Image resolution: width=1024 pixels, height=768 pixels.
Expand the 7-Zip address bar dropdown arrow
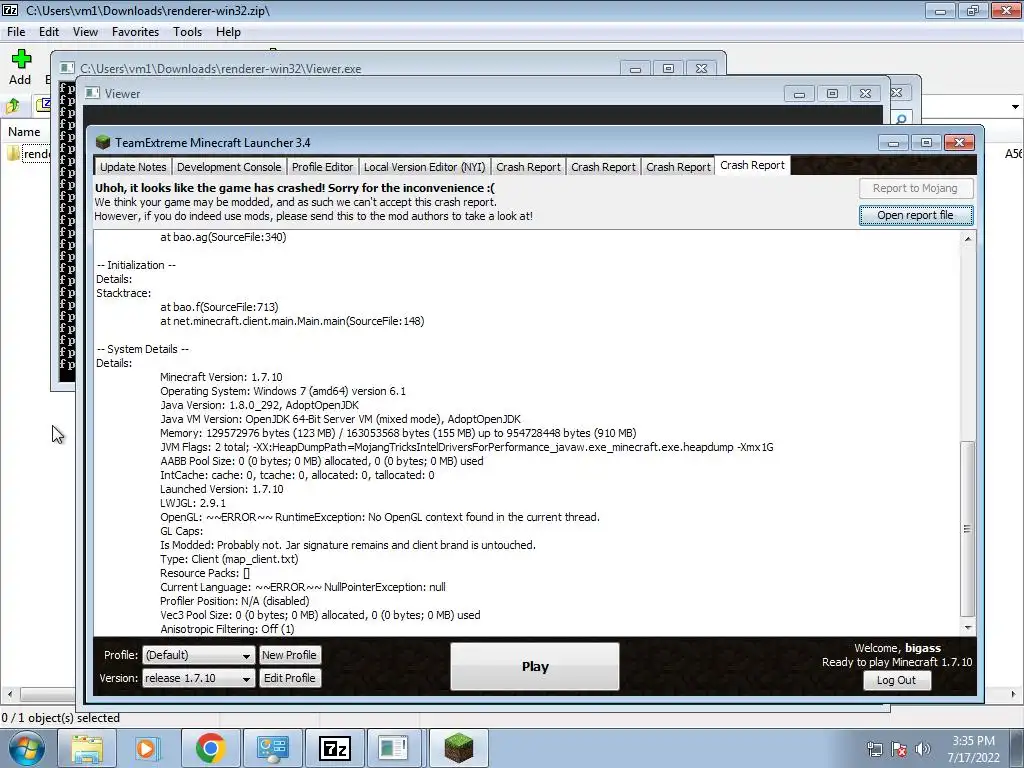[1014, 106]
